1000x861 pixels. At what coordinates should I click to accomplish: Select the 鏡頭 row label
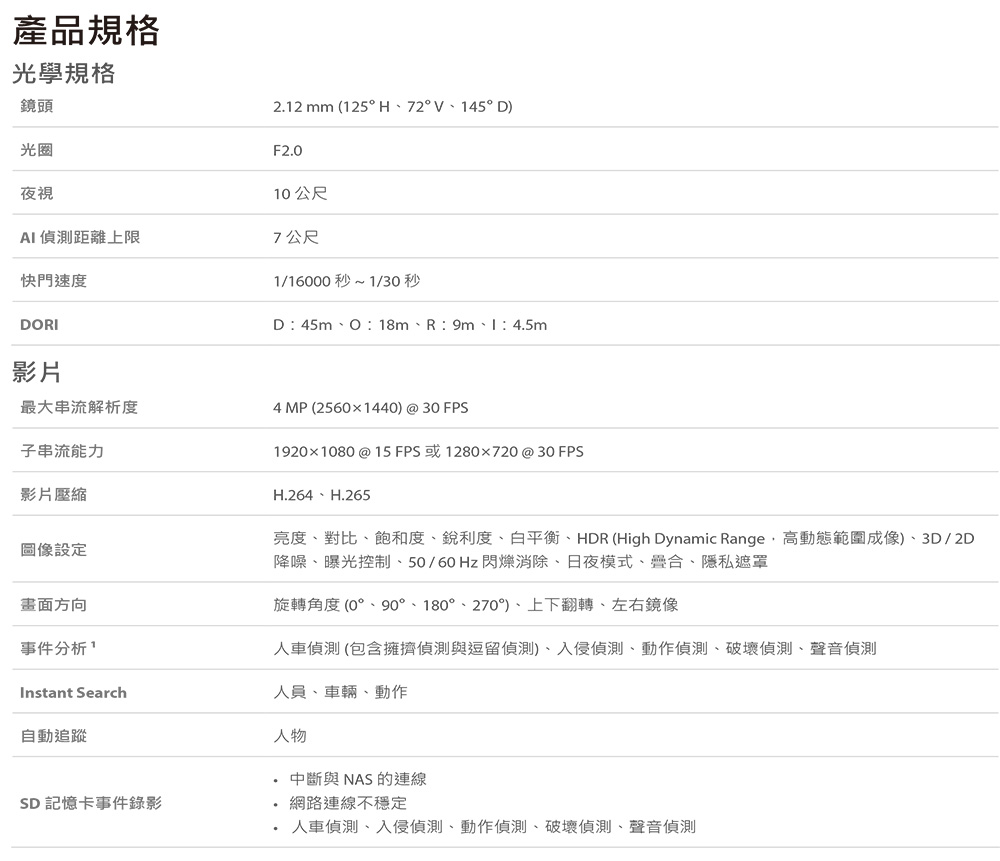click(37, 106)
